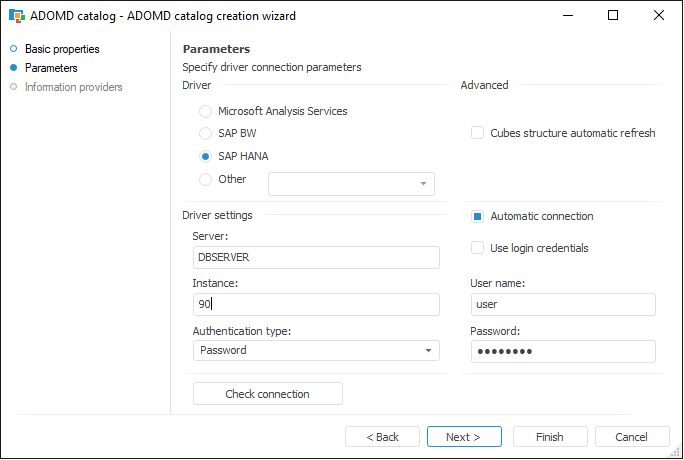Click the ADOMD catalog app icon

pyautogui.click(x=16, y=16)
